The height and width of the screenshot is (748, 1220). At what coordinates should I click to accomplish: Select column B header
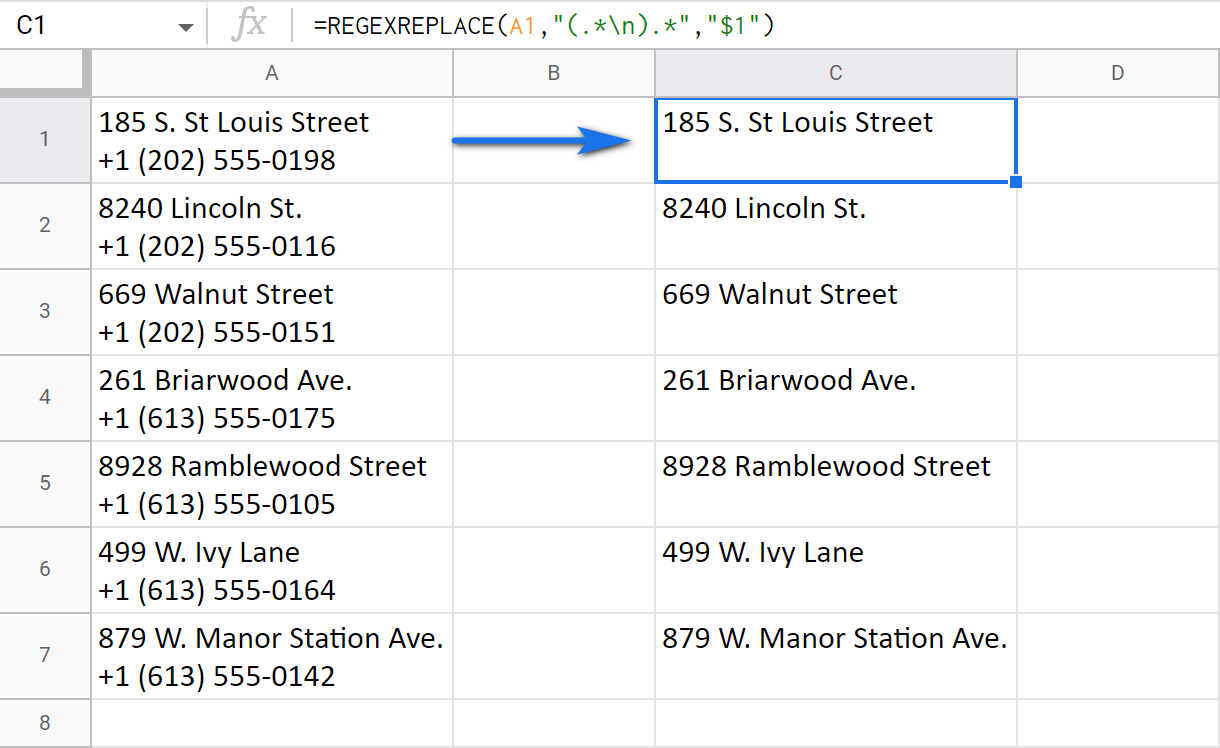554,72
